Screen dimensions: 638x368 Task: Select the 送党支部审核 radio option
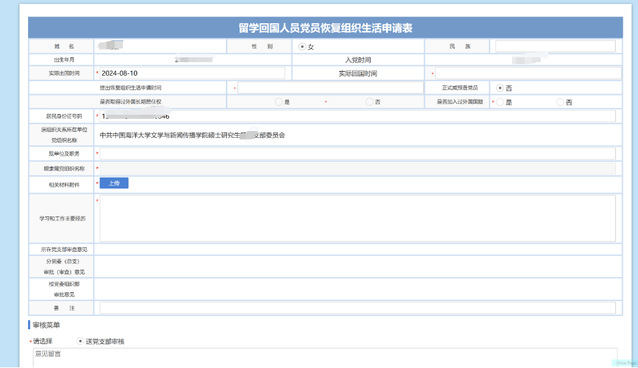[80, 341]
